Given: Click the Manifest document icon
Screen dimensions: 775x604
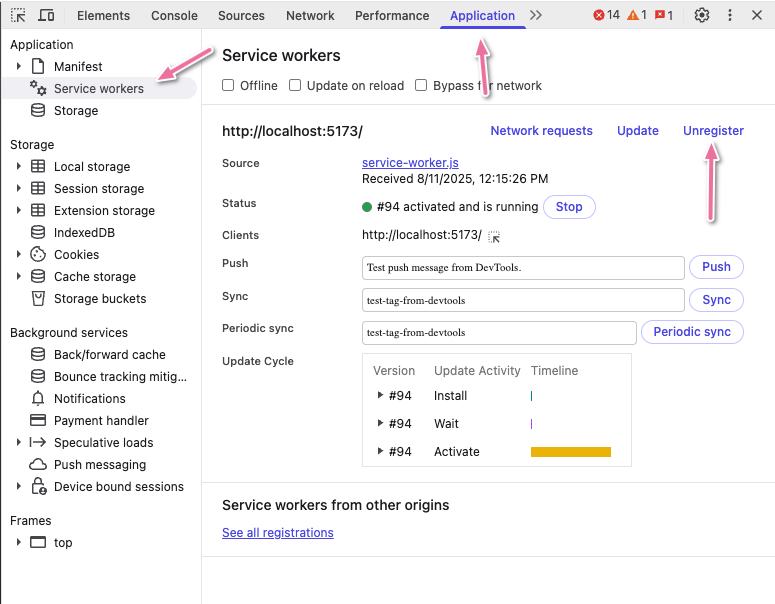Looking at the screenshot, I should [x=38, y=66].
